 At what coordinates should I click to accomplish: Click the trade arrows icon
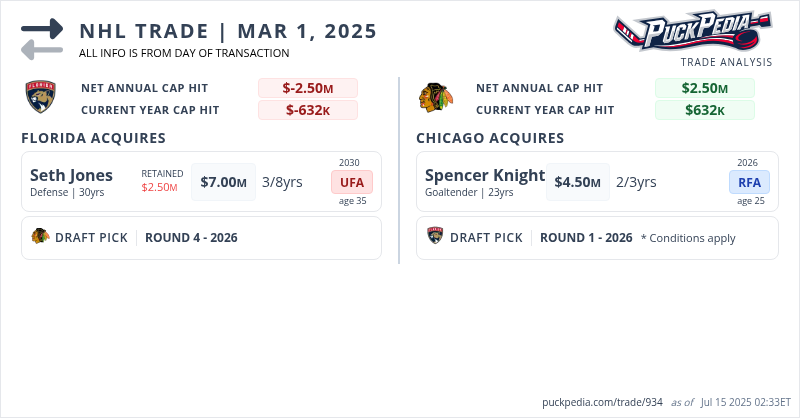(x=42, y=38)
